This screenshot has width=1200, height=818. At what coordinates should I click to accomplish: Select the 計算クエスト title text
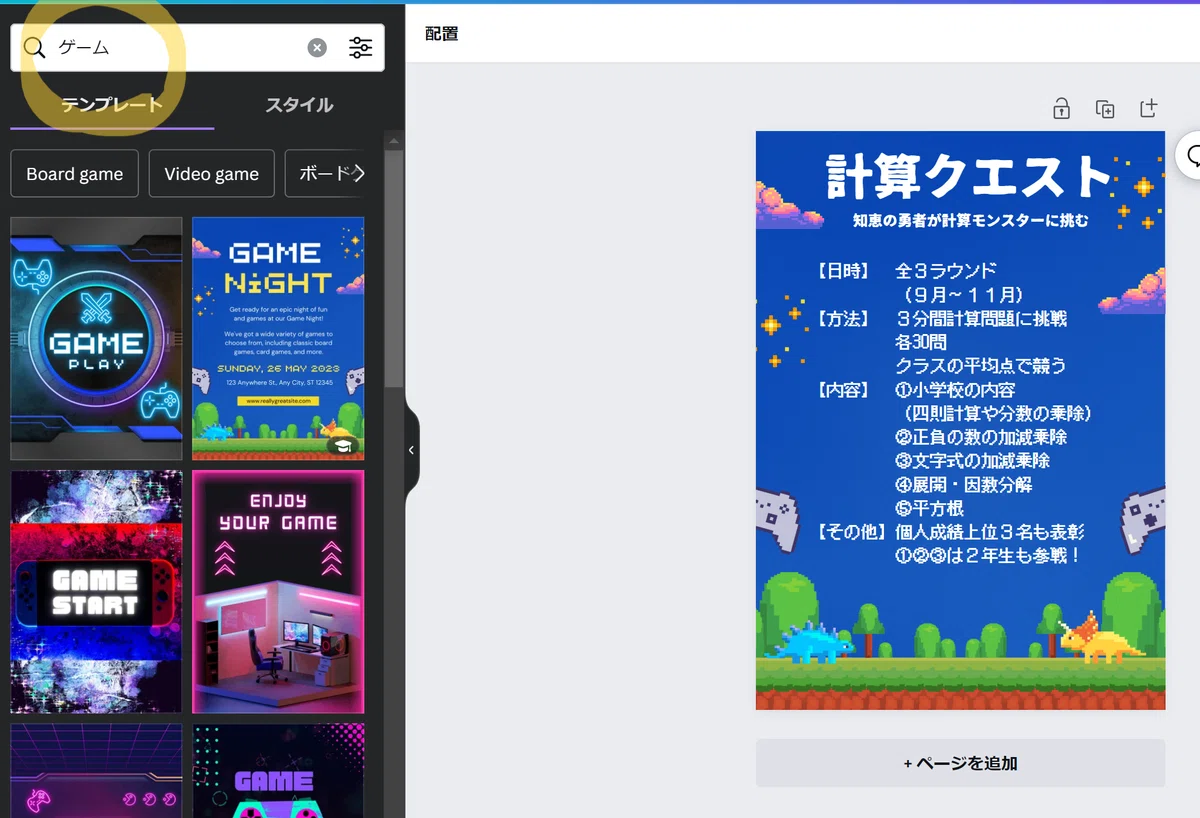[969, 176]
